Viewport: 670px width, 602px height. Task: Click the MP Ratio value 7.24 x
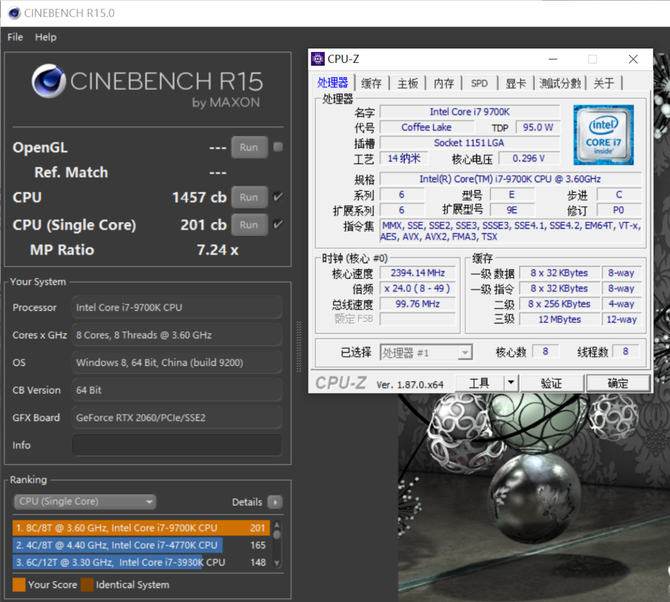pyautogui.click(x=217, y=250)
